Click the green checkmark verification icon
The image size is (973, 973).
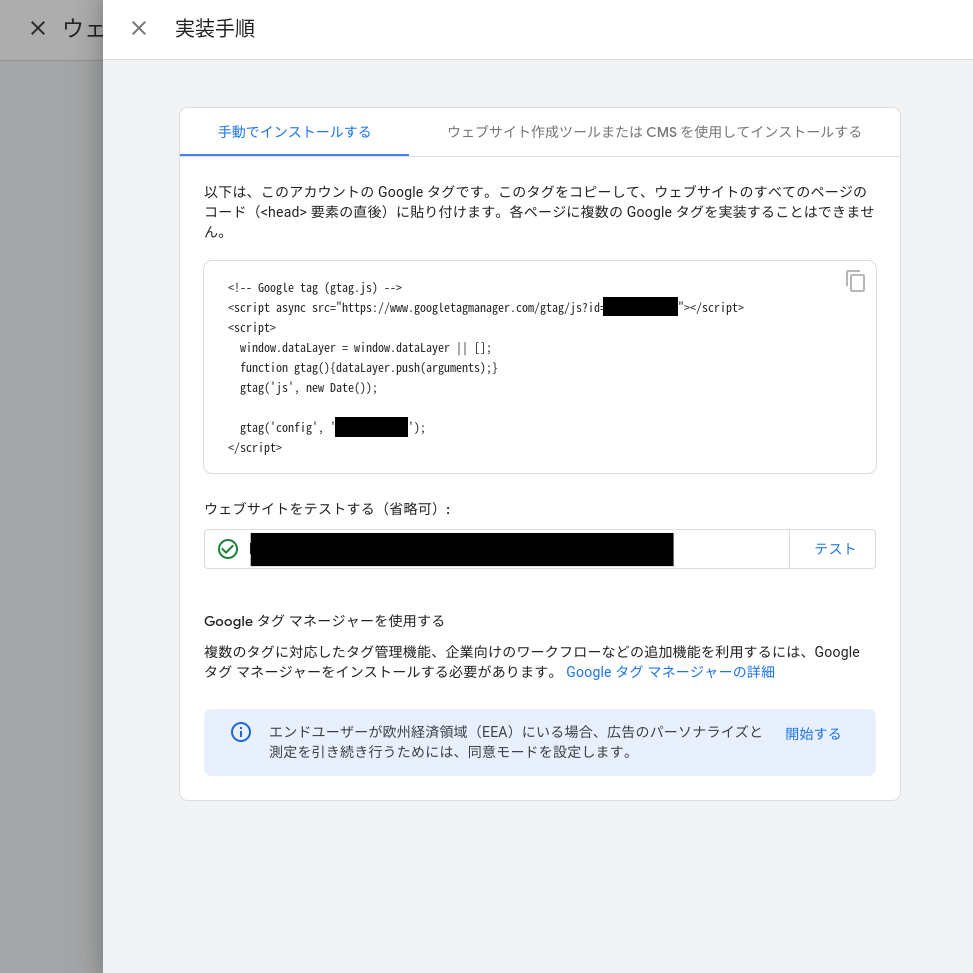(x=228, y=549)
